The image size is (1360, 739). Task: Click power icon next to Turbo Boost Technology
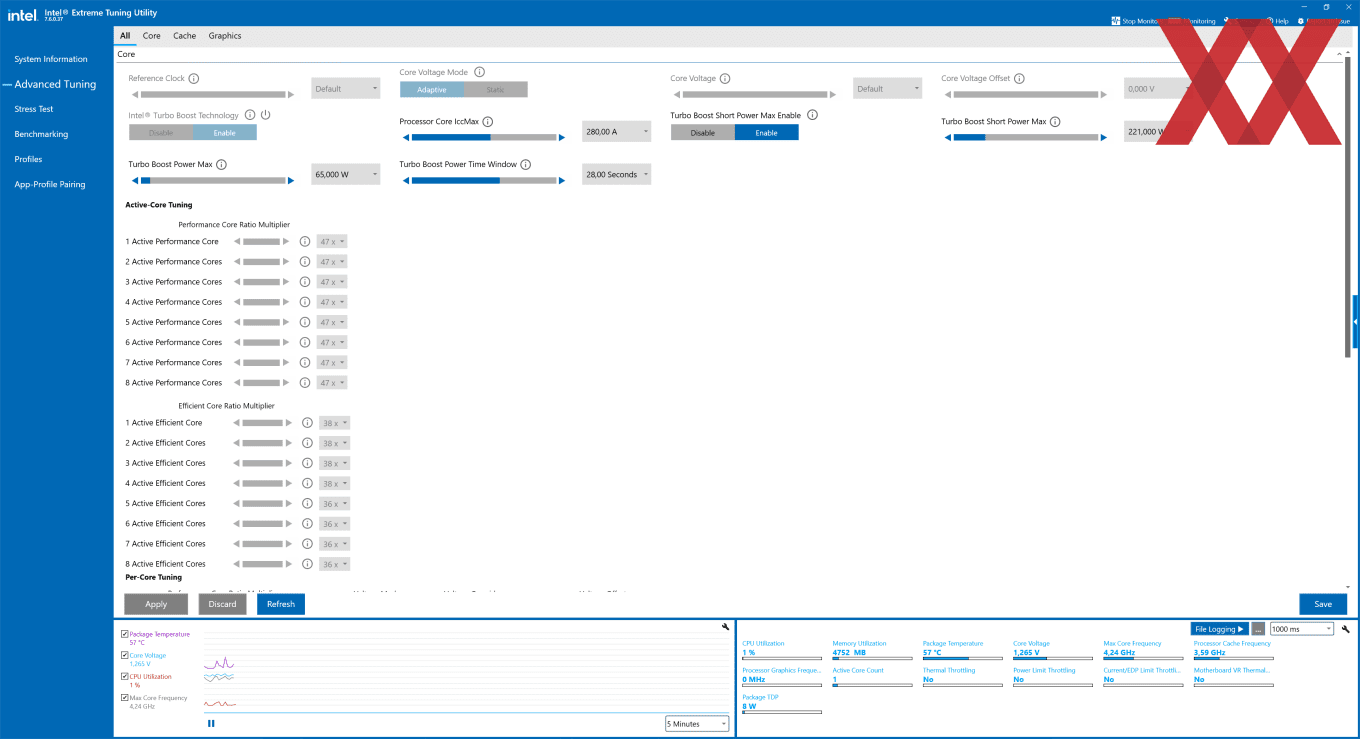266,115
